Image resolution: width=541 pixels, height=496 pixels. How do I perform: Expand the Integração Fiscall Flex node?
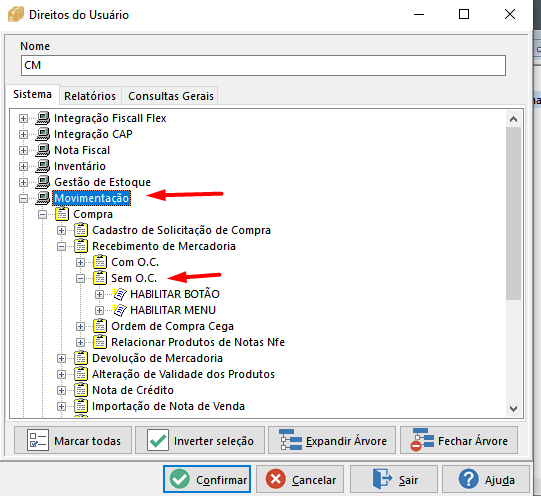point(23,118)
